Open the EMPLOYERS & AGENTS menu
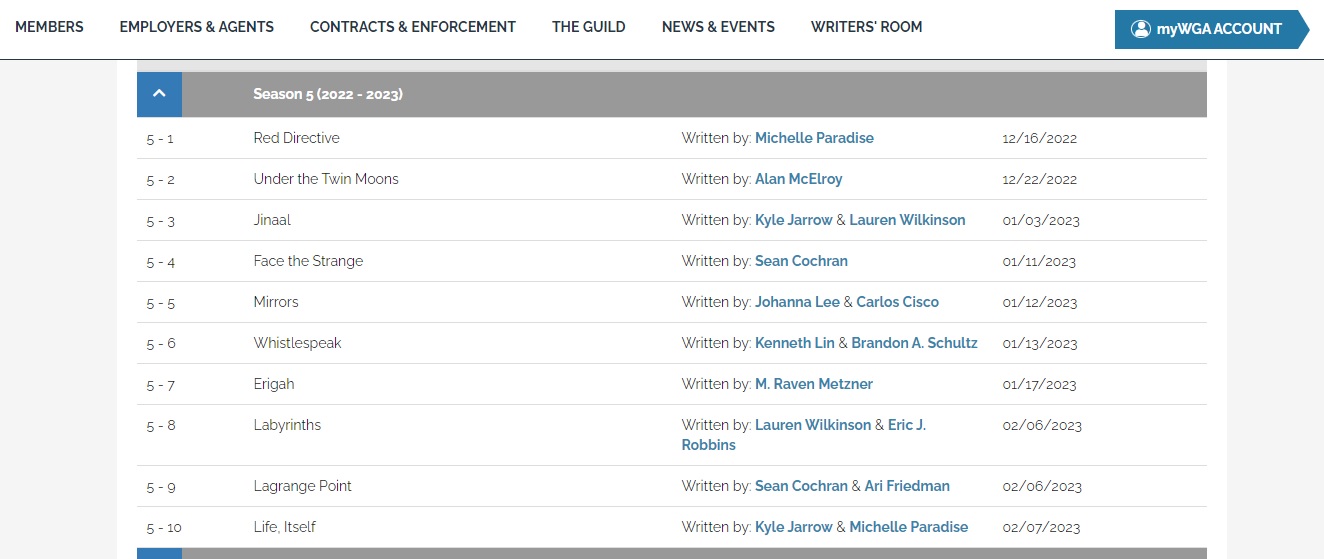The height and width of the screenshot is (559, 1324). click(x=196, y=27)
